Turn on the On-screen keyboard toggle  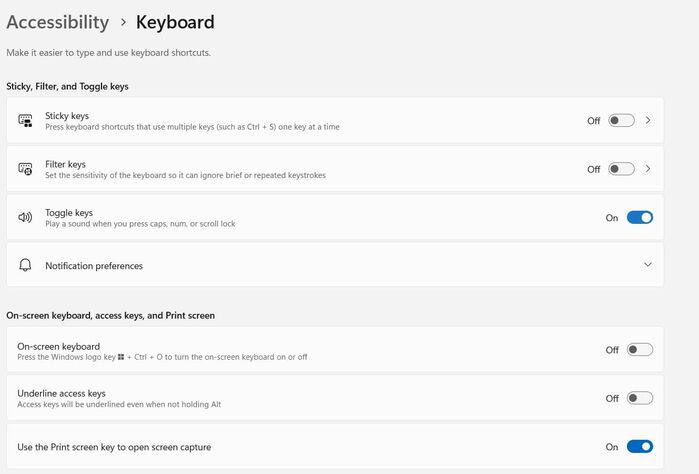coord(639,350)
